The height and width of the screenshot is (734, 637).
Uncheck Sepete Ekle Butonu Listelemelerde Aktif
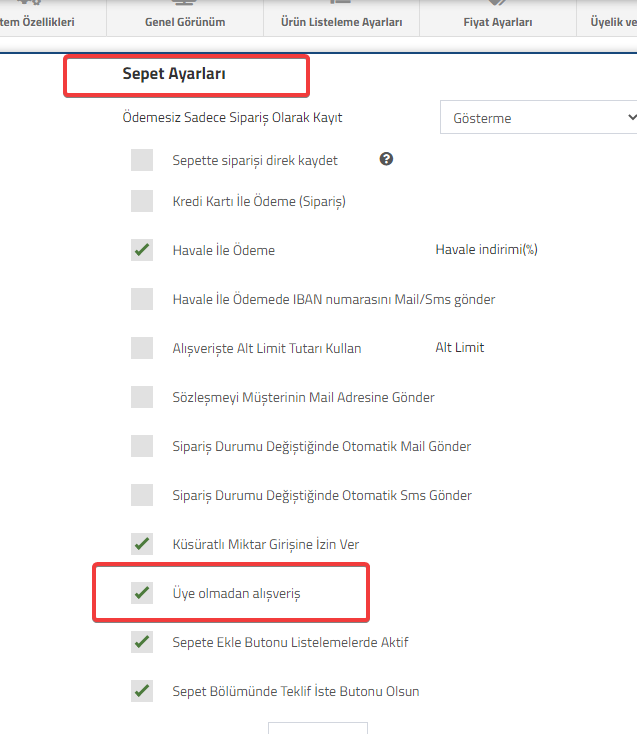click(142, 642)
